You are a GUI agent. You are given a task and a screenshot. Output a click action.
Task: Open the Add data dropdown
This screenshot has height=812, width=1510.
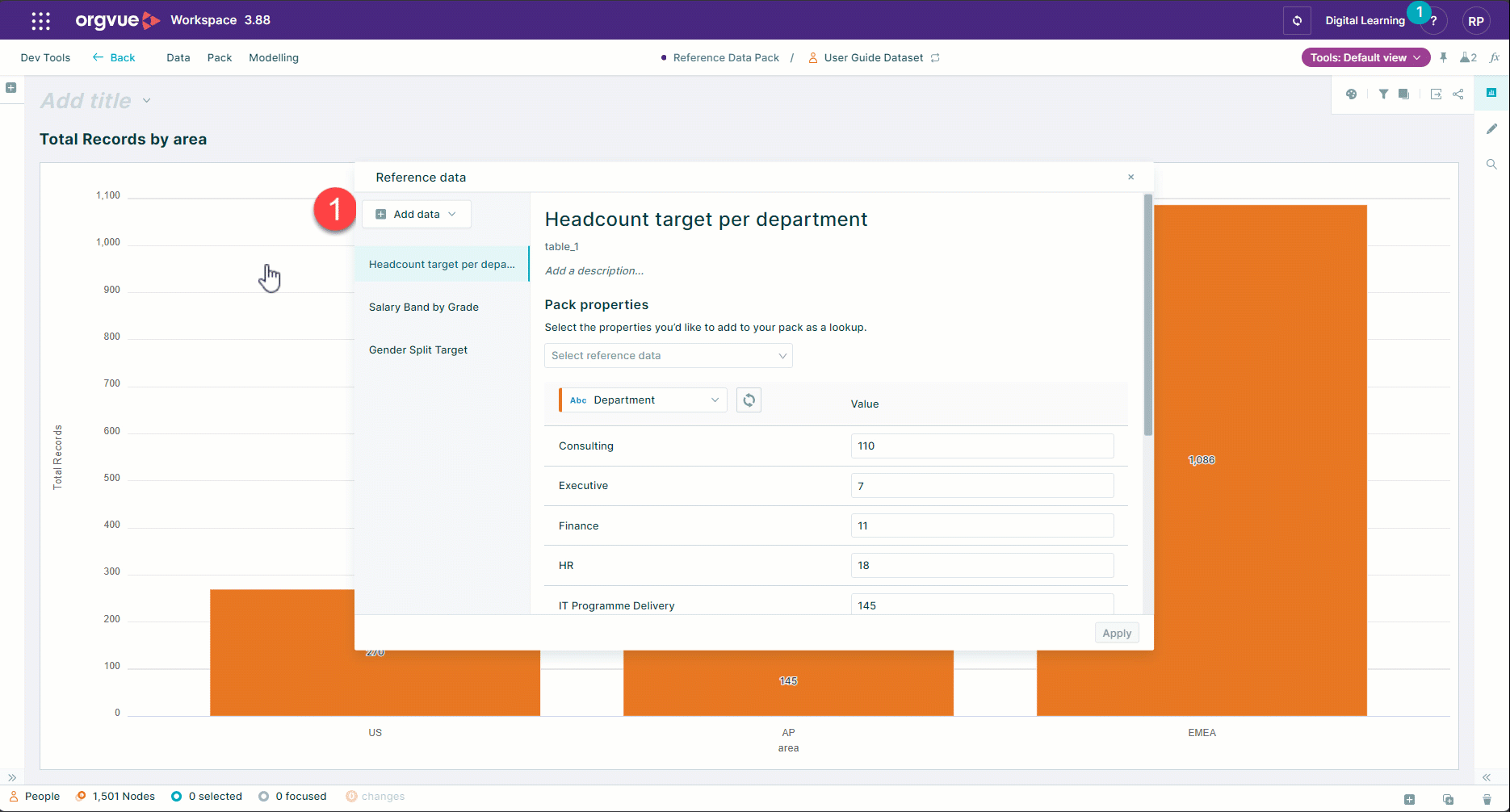(x=416, y=214)
